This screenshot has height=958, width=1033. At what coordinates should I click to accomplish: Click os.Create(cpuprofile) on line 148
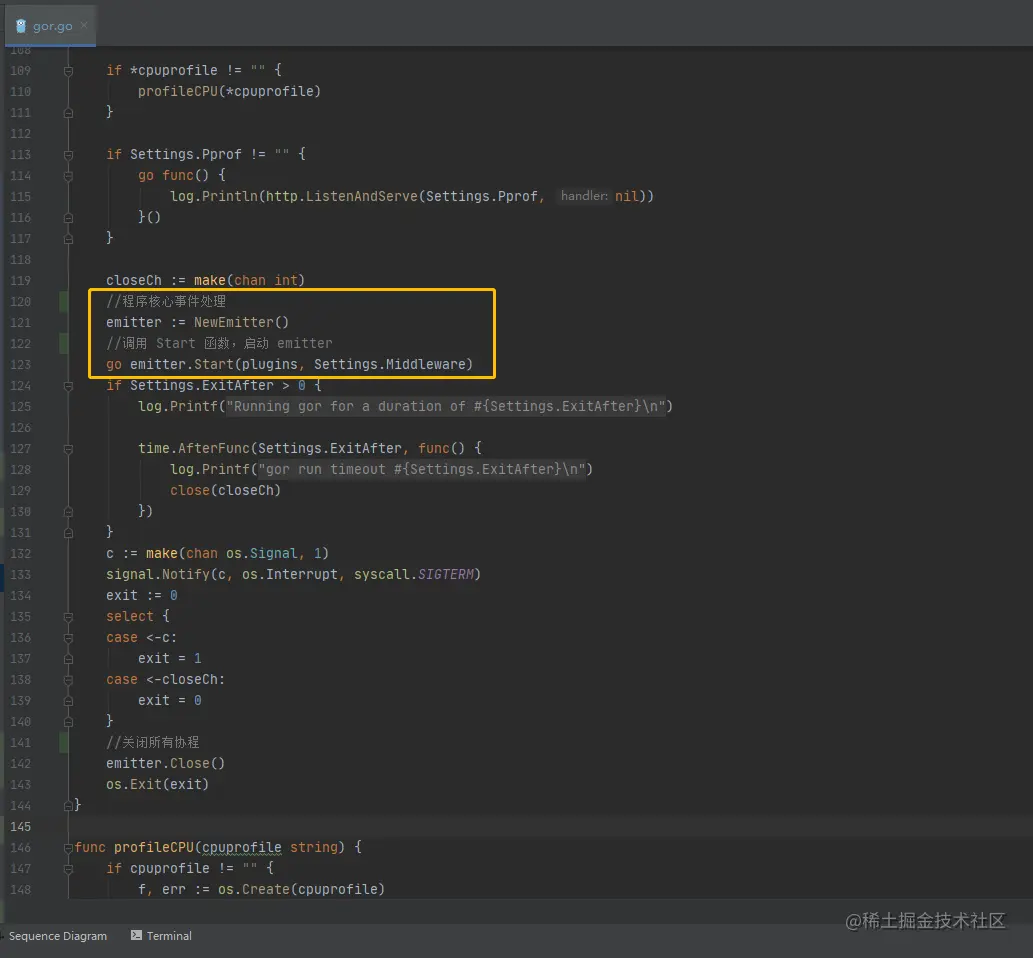tap(301, 889)
